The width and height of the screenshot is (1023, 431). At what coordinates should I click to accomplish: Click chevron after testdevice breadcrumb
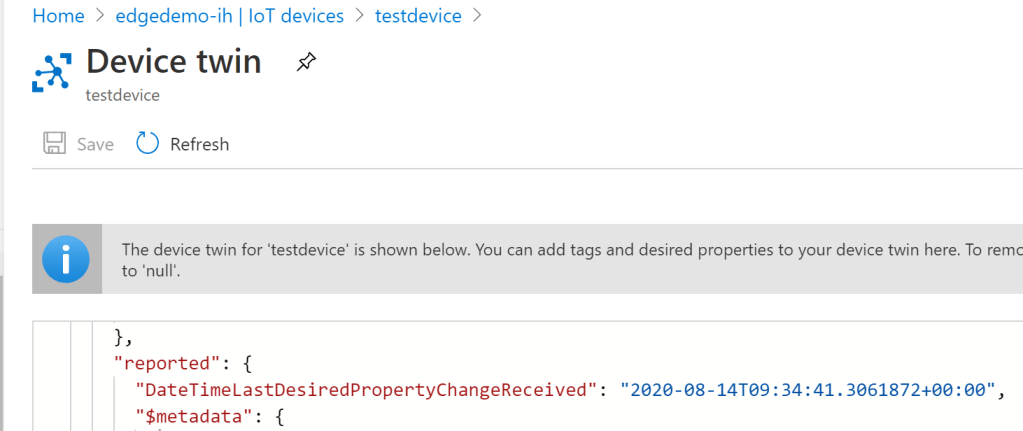476,16
